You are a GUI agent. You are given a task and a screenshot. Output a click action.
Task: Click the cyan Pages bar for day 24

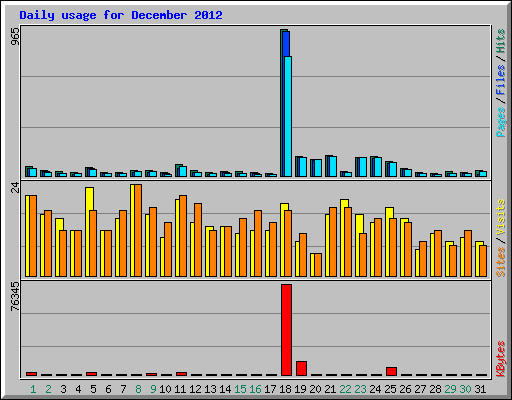378,167
